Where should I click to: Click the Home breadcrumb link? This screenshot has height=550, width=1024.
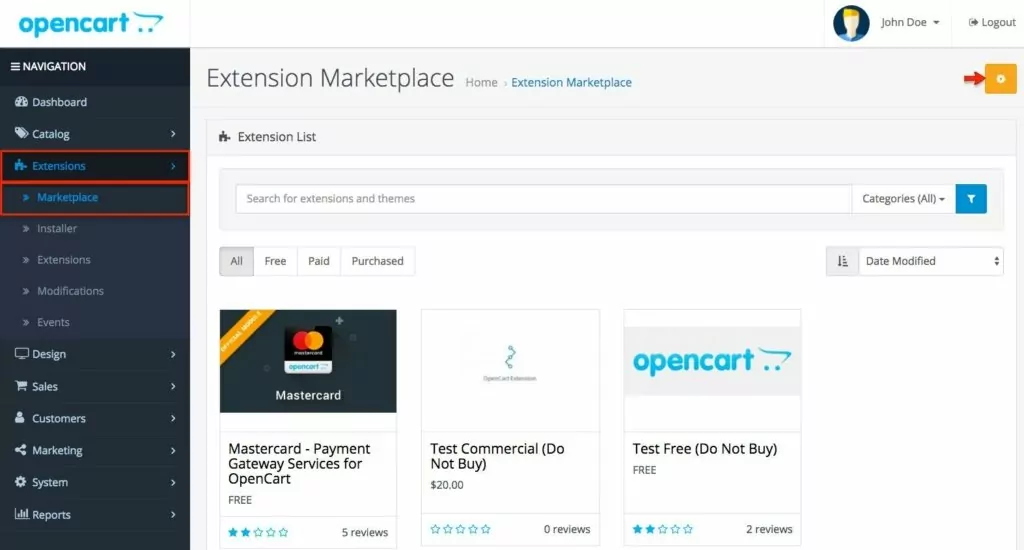[481, 82]
